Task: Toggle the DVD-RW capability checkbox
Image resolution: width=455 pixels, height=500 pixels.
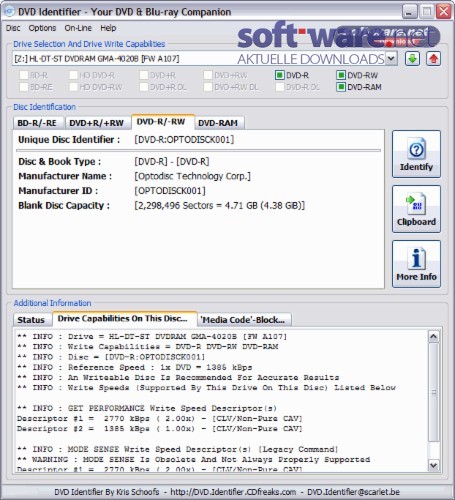Action: [x=341, y=75]
